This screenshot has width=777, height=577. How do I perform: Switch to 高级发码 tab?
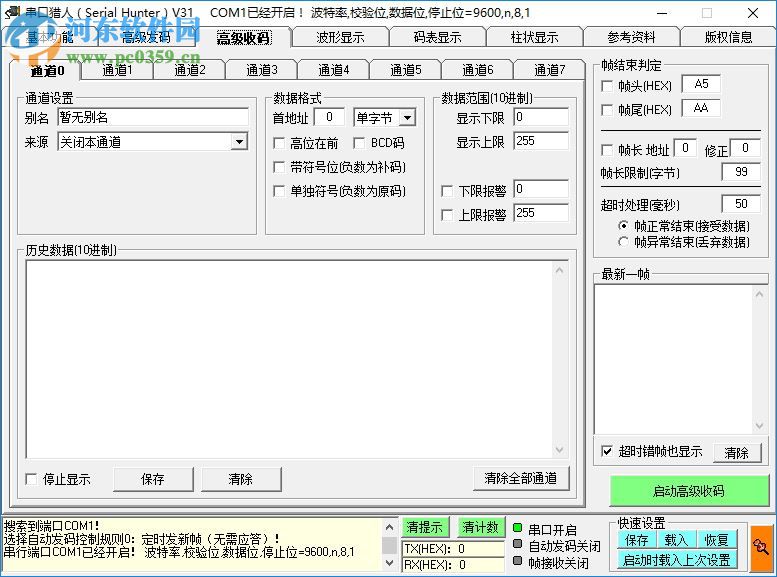[146, 37]
